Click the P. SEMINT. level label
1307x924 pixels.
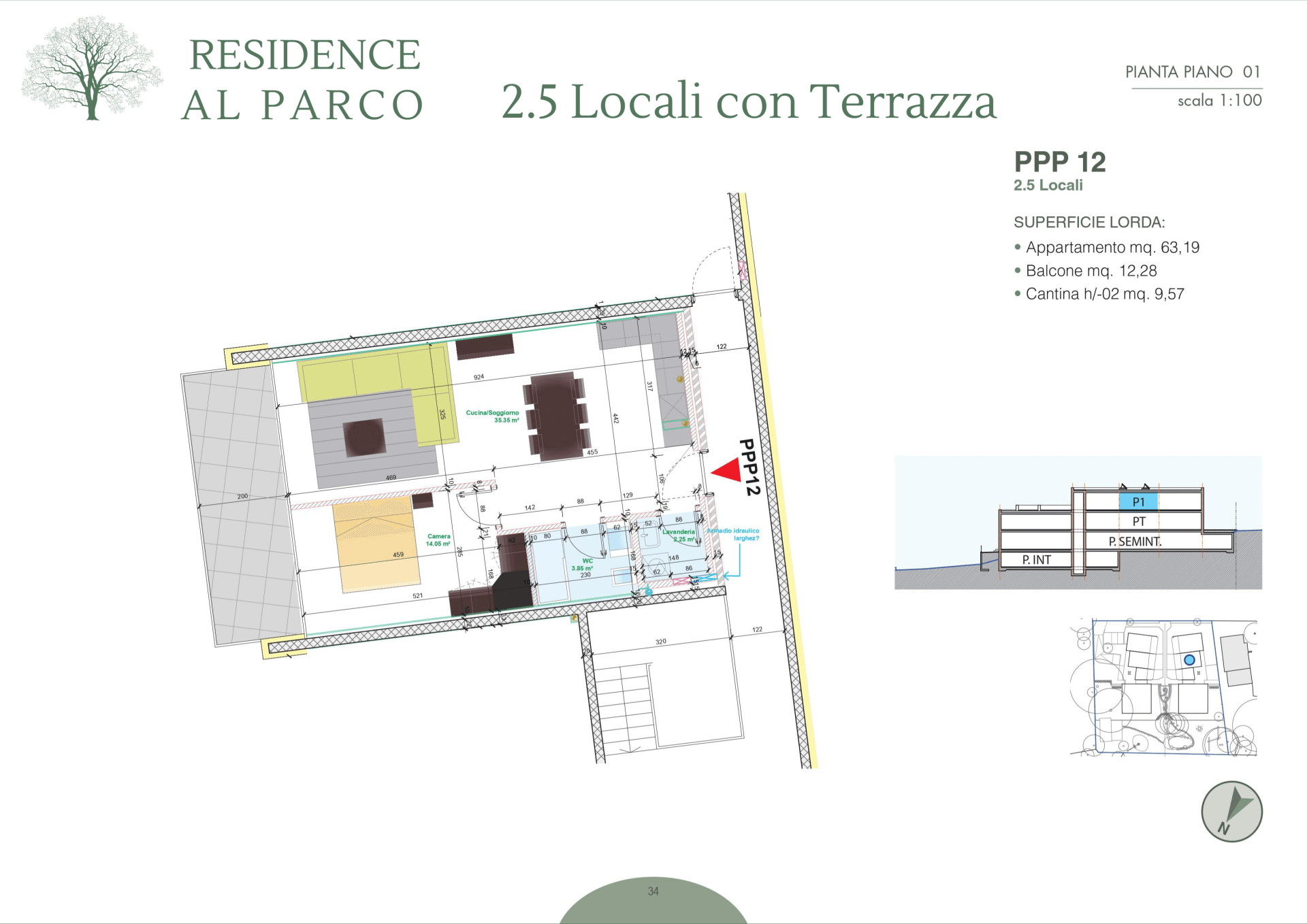1135,542
